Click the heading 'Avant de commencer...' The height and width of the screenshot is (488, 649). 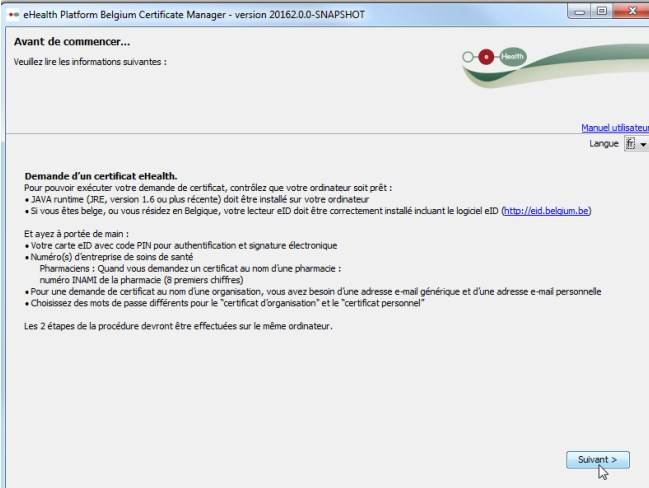[x=72, y=41]
